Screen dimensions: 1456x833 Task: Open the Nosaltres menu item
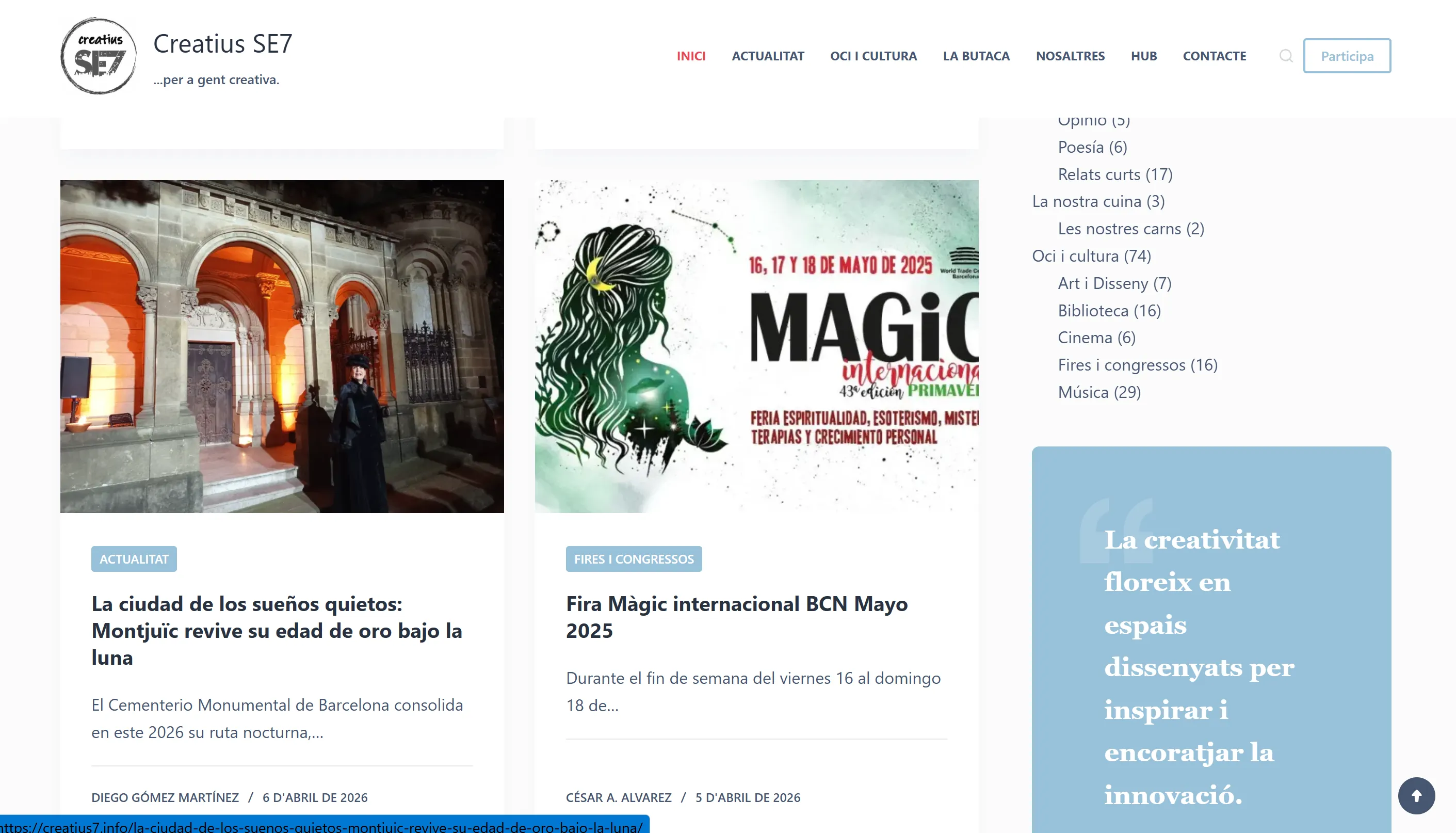pyautogui.click(x=1070, y=56)
